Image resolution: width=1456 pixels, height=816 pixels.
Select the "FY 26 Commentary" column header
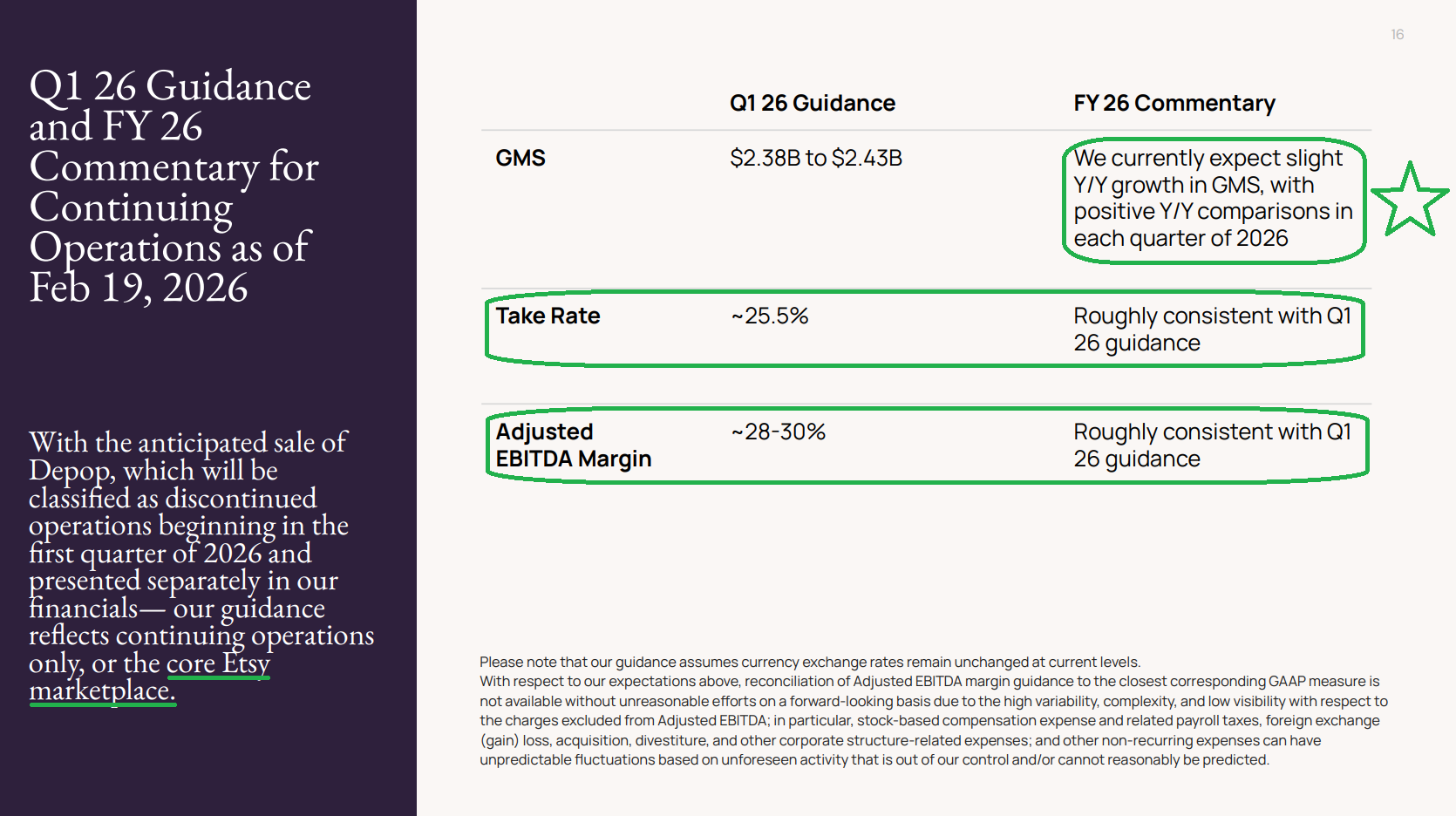(x=1174, y=104)
